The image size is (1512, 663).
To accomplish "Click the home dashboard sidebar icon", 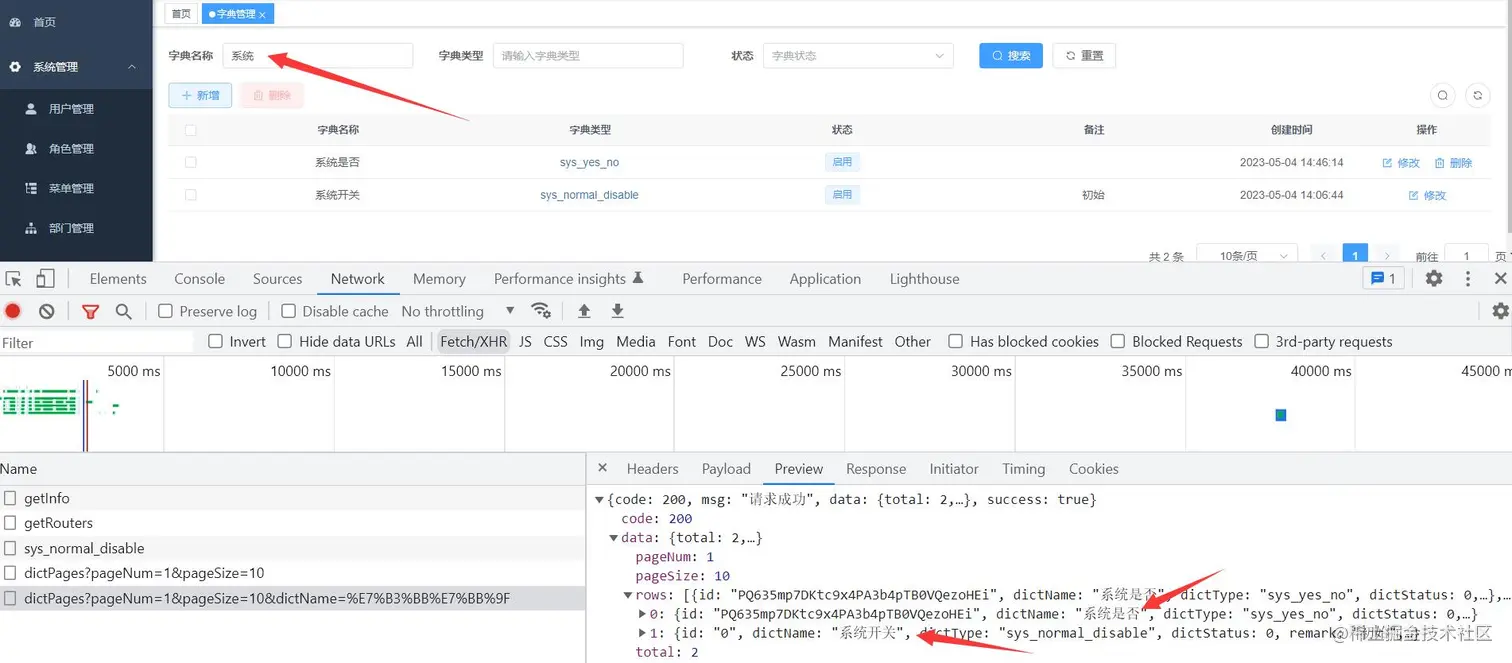I will click(15, 22).
